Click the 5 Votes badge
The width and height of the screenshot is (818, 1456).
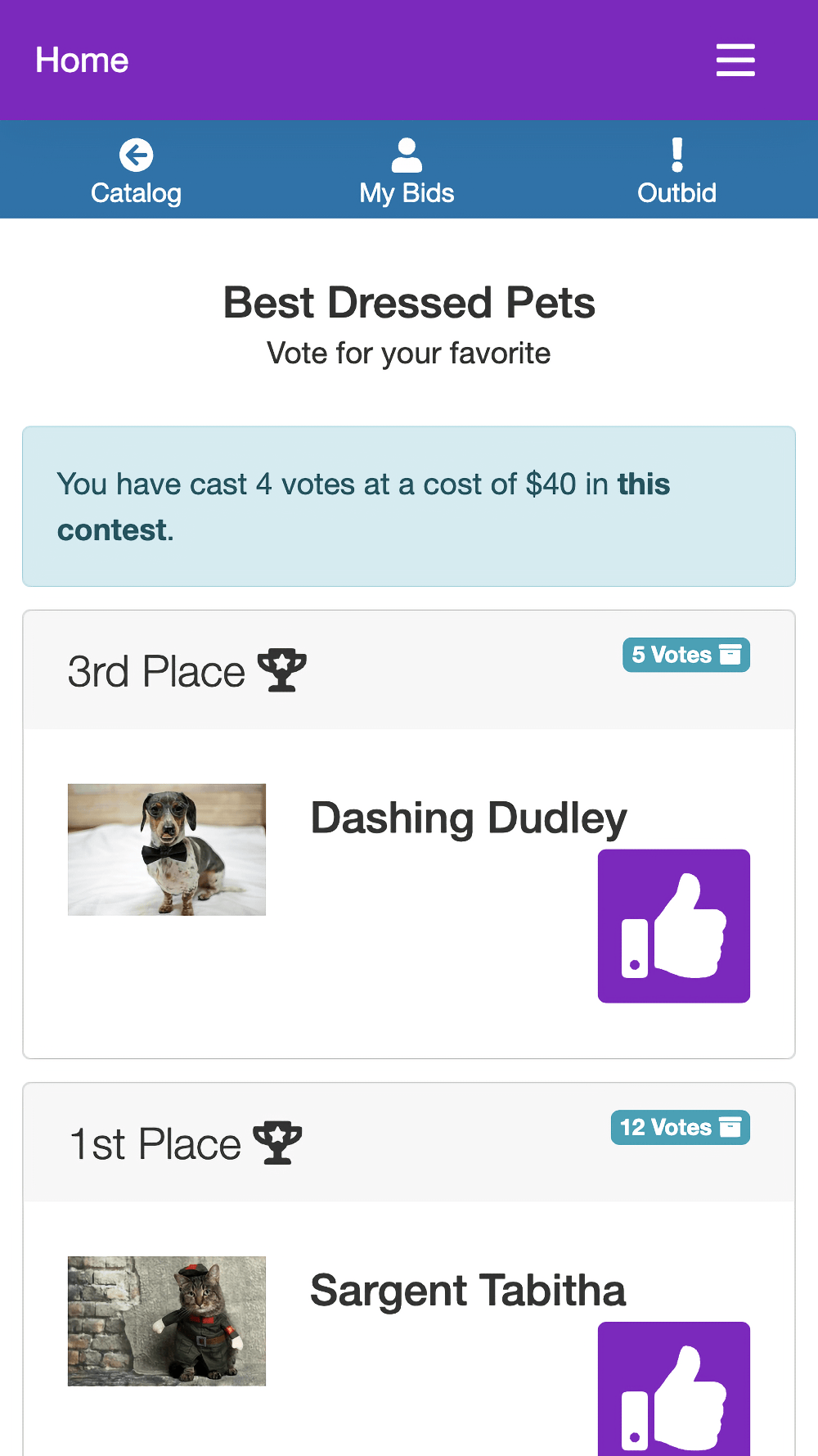685,655
